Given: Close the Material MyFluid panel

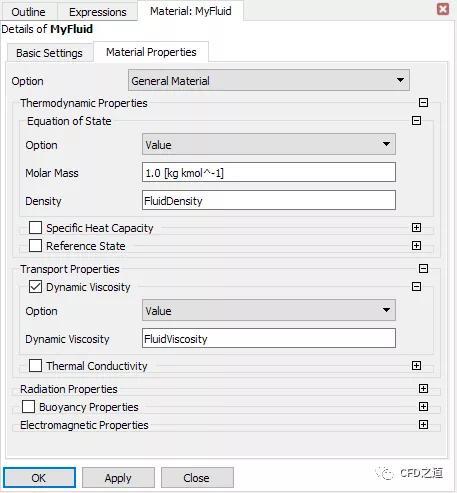Looking at the screenshot, I should (443, 9).
